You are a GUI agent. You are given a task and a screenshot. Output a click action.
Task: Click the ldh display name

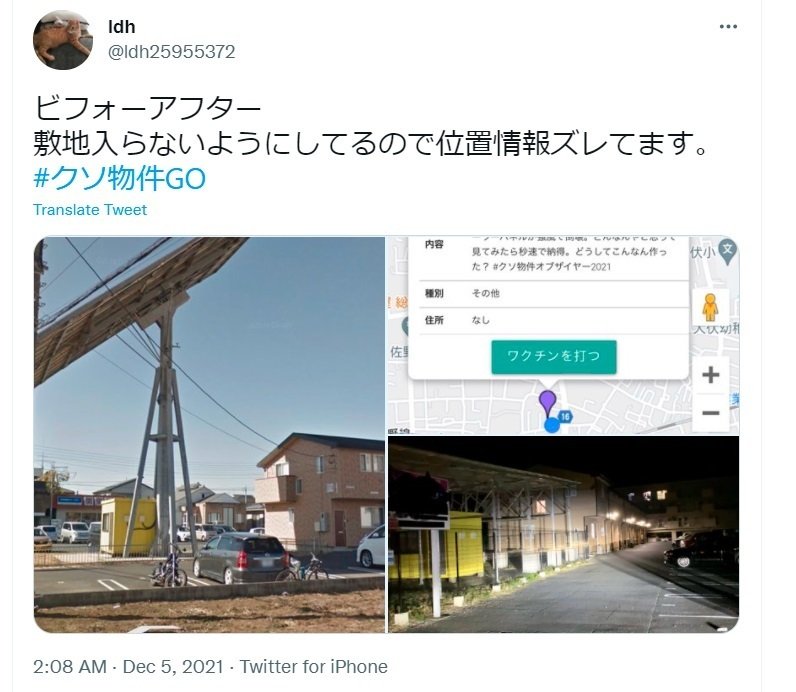point(122,26)
